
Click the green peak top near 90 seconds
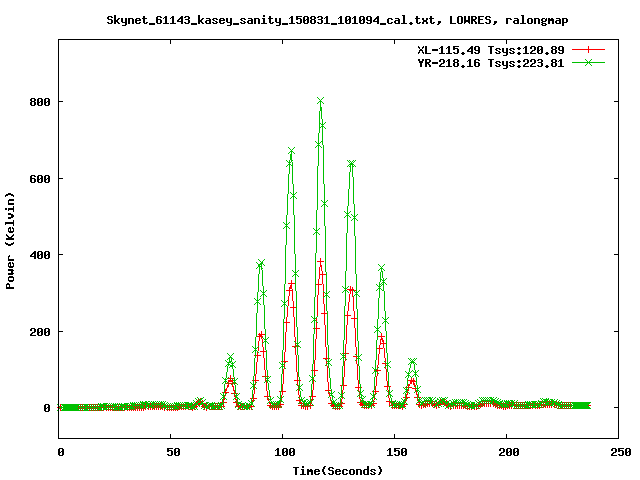click(x=261, y=264)
